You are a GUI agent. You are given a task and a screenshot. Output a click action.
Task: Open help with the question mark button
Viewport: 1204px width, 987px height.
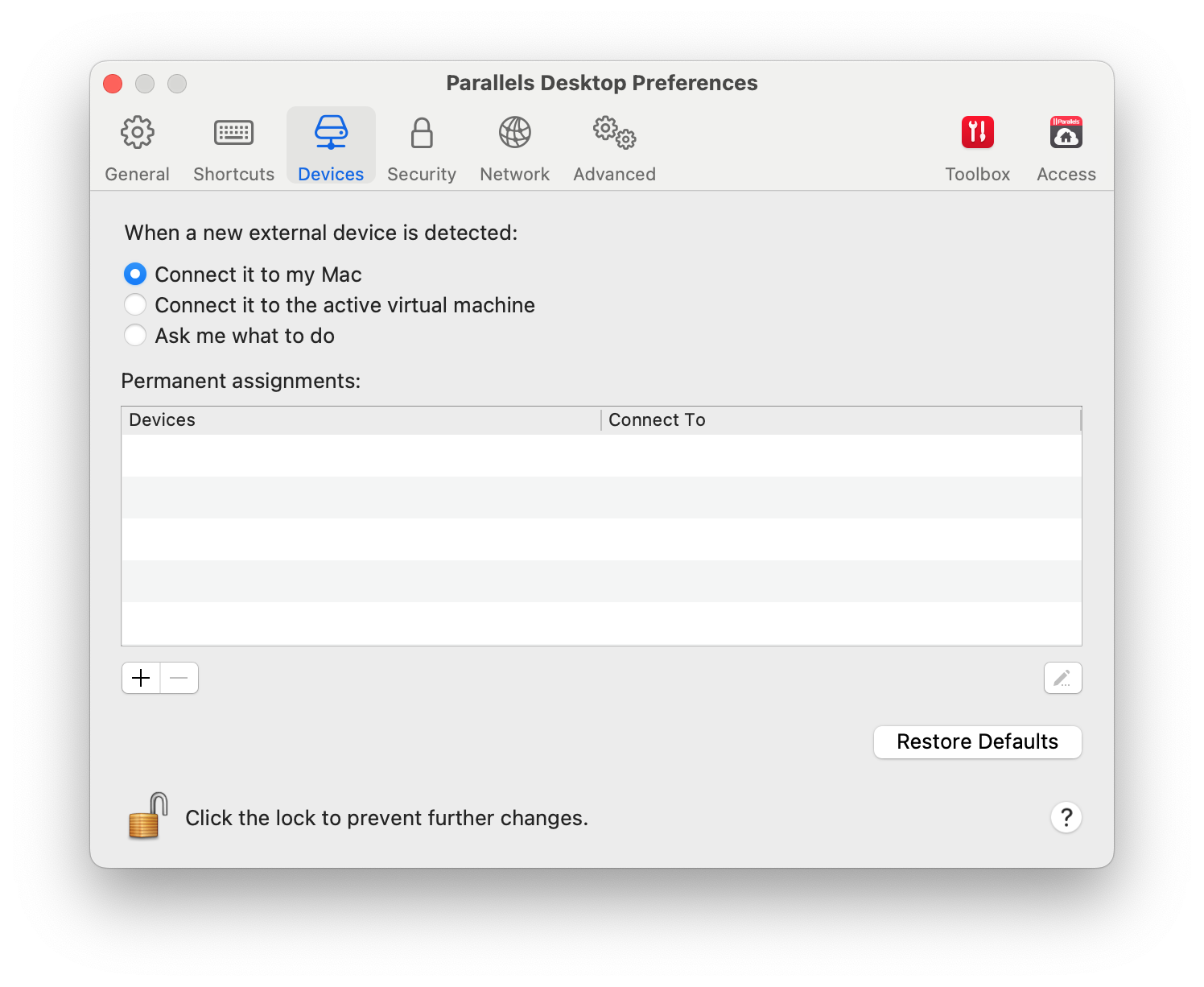[x=1066, y=818]
